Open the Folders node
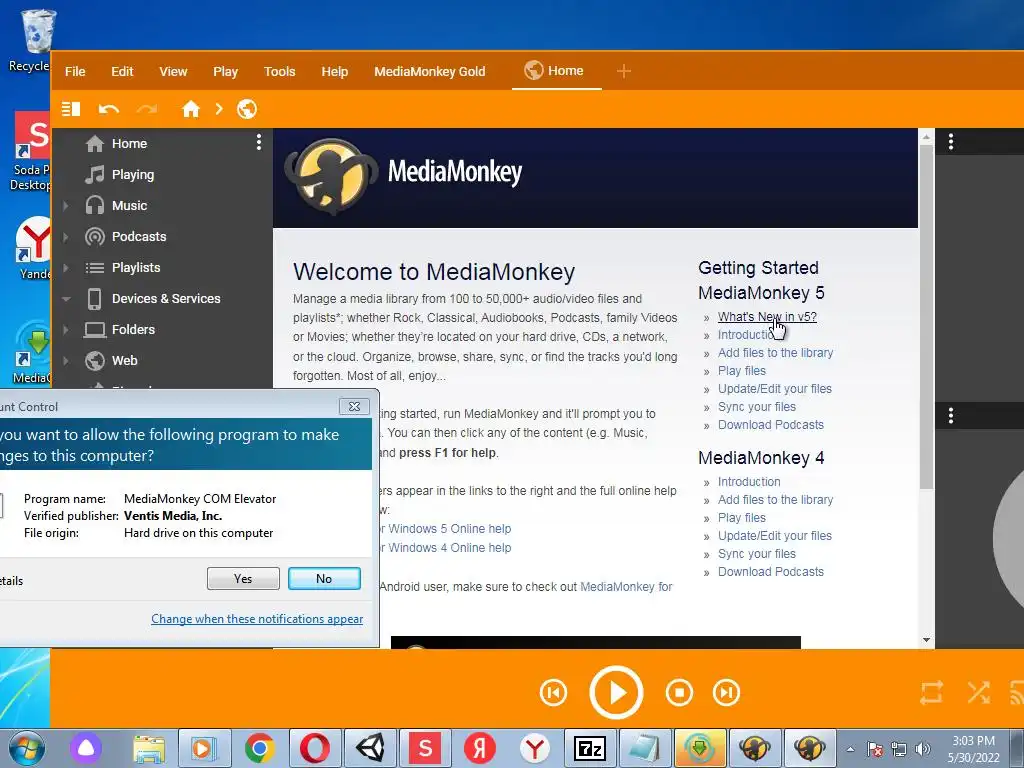The width and height of the screenshot is (1024, 768). click(133, 329)
